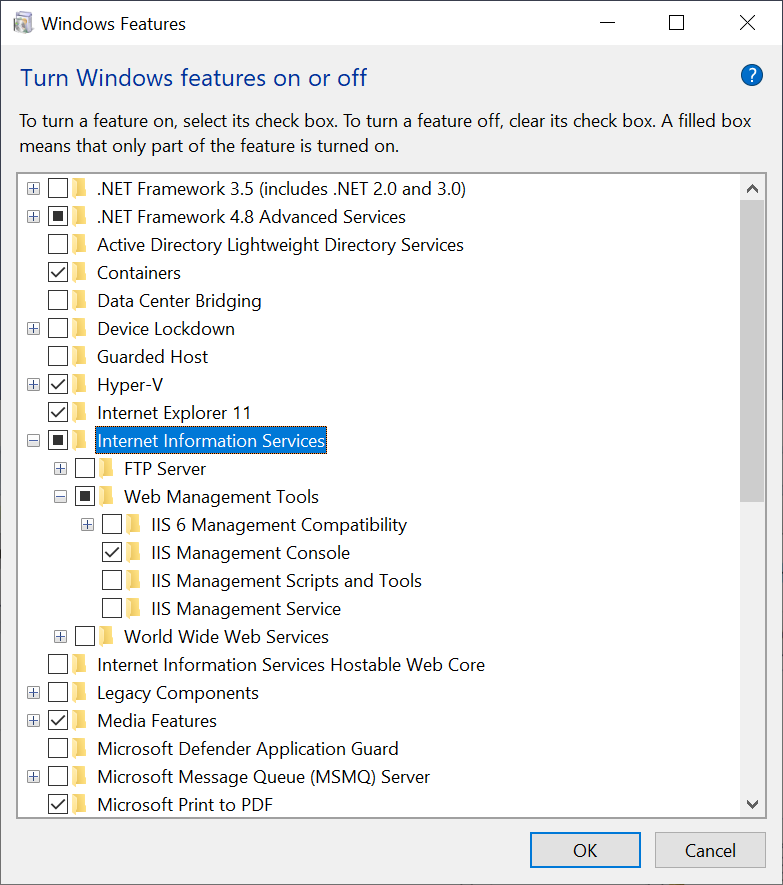The width and height of the screenshot is (783, 885).
Task: Disable Internet Explorer 11 checkbox
Action: (58, 413)
